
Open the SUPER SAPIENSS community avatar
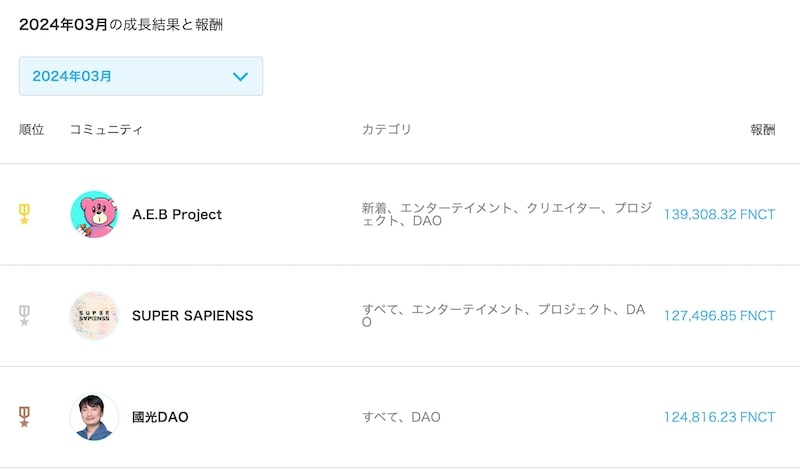coord(94,316)
